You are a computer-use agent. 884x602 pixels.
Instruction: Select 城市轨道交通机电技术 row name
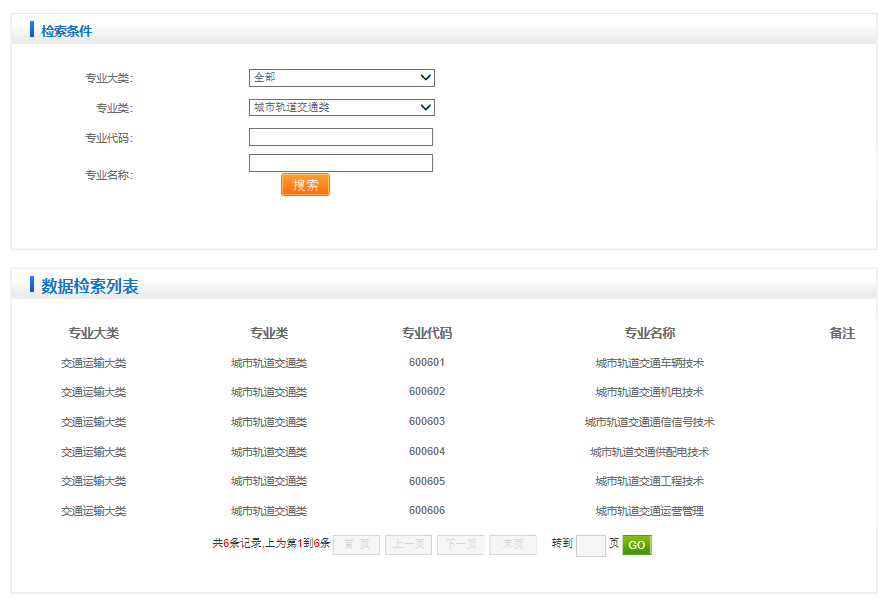point(649,392)
